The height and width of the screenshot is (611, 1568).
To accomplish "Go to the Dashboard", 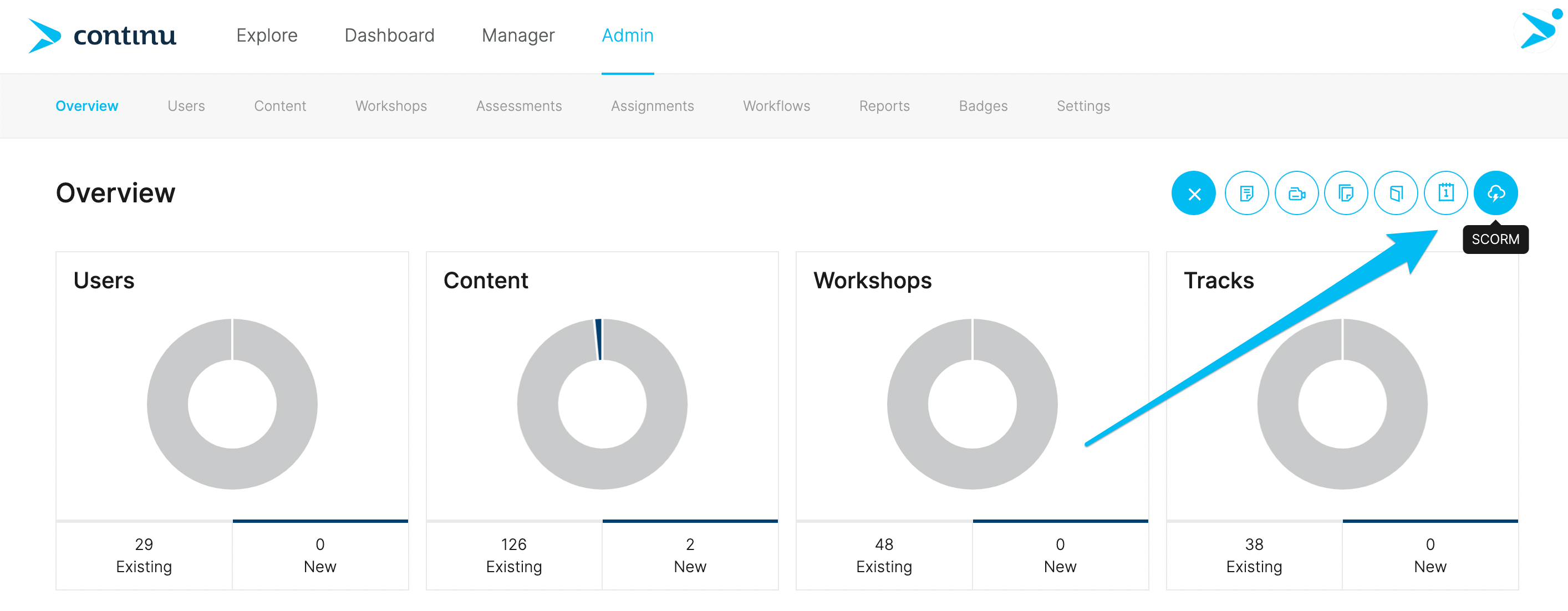I will point(389,35).
